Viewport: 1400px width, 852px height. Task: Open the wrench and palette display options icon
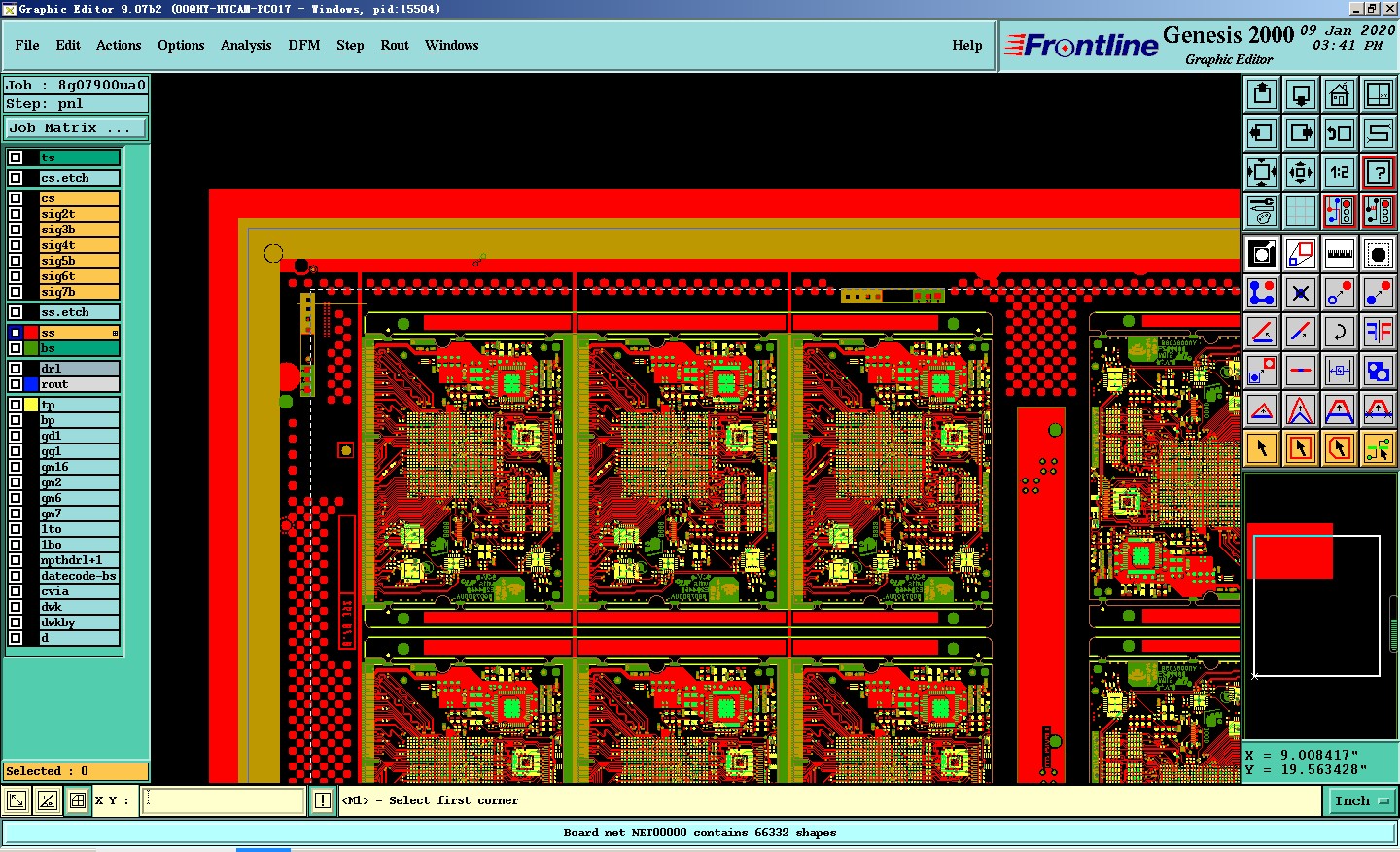[1262, 211]
